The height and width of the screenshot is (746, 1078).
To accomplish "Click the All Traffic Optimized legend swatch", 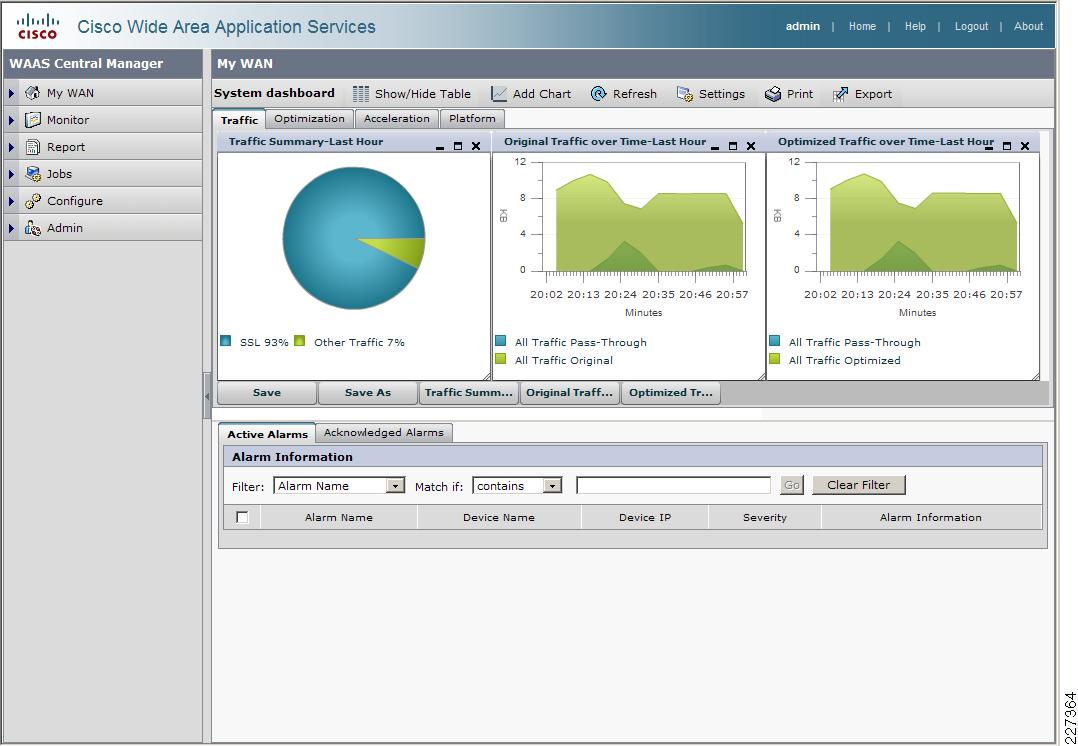I will click(775, 359).
